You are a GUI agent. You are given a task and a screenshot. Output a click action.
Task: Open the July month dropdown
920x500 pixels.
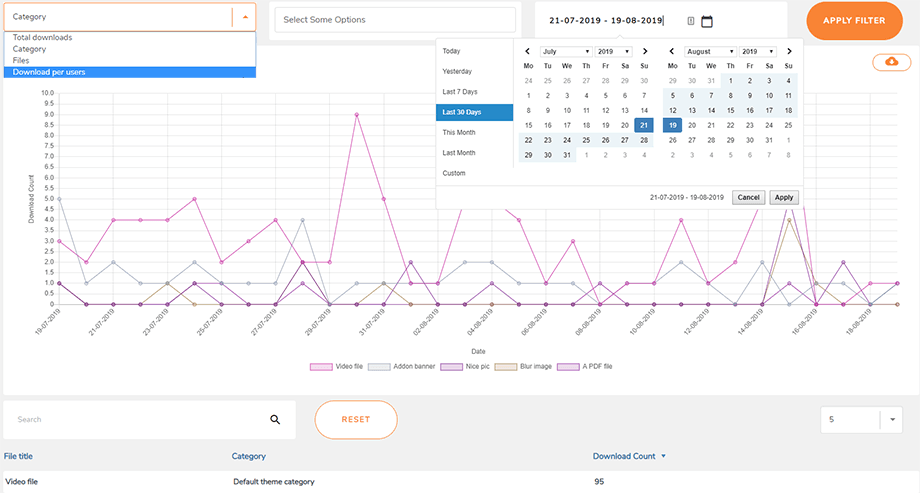pos(565,51)
